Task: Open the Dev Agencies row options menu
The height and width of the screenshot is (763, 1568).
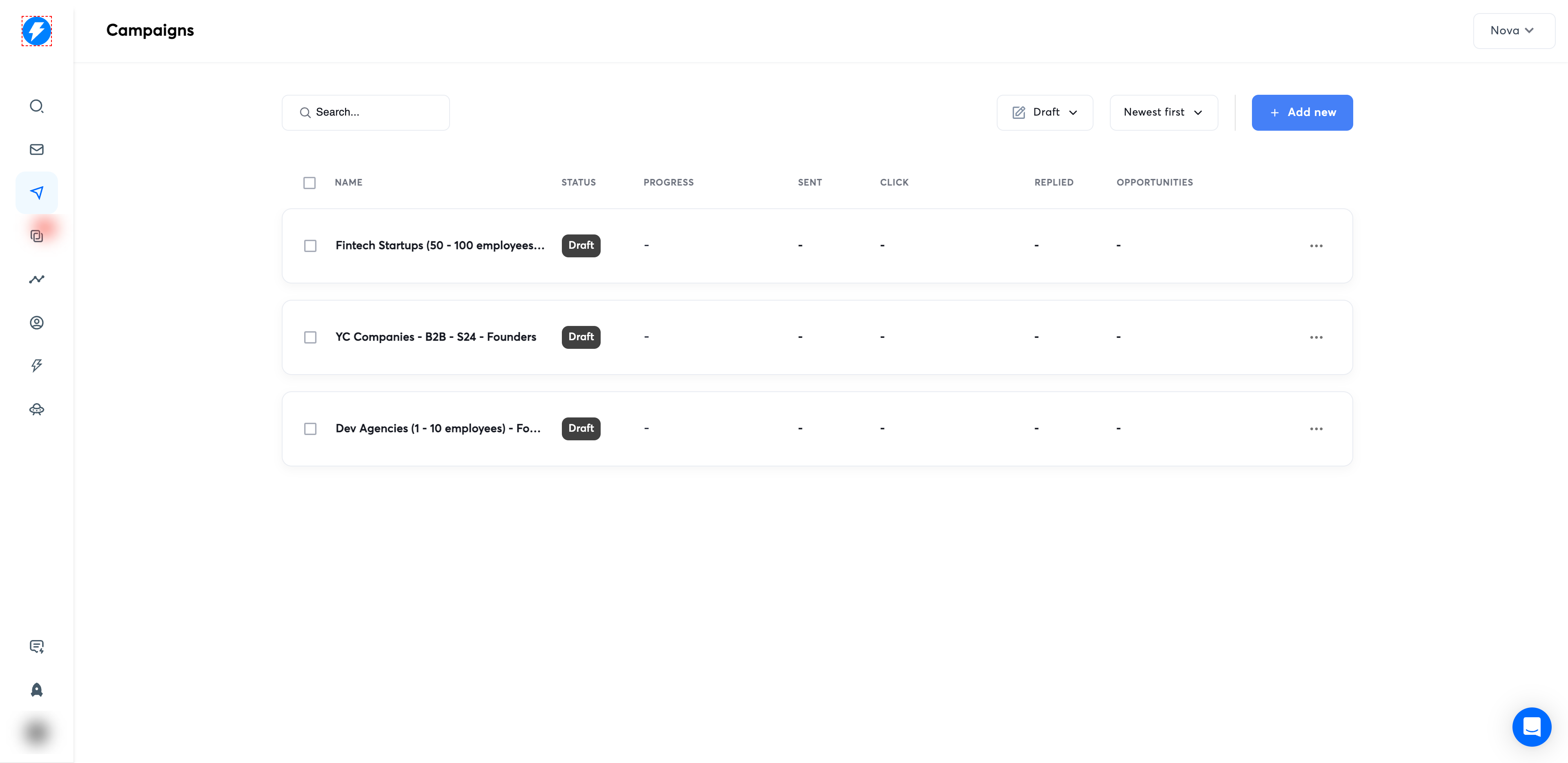Action: (1316, 429)
